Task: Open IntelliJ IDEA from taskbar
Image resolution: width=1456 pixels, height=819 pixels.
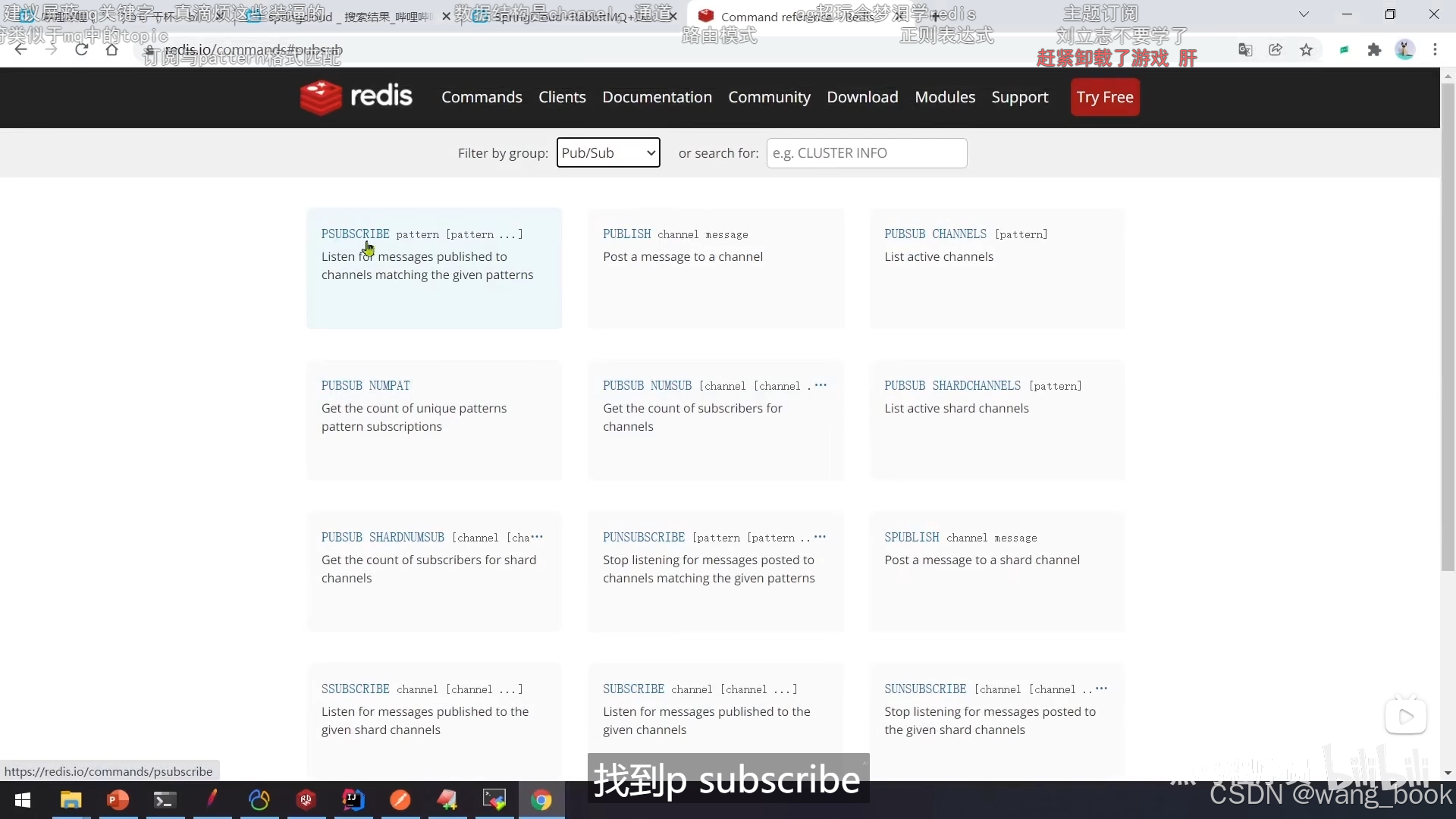Action: tap(353, 800)
